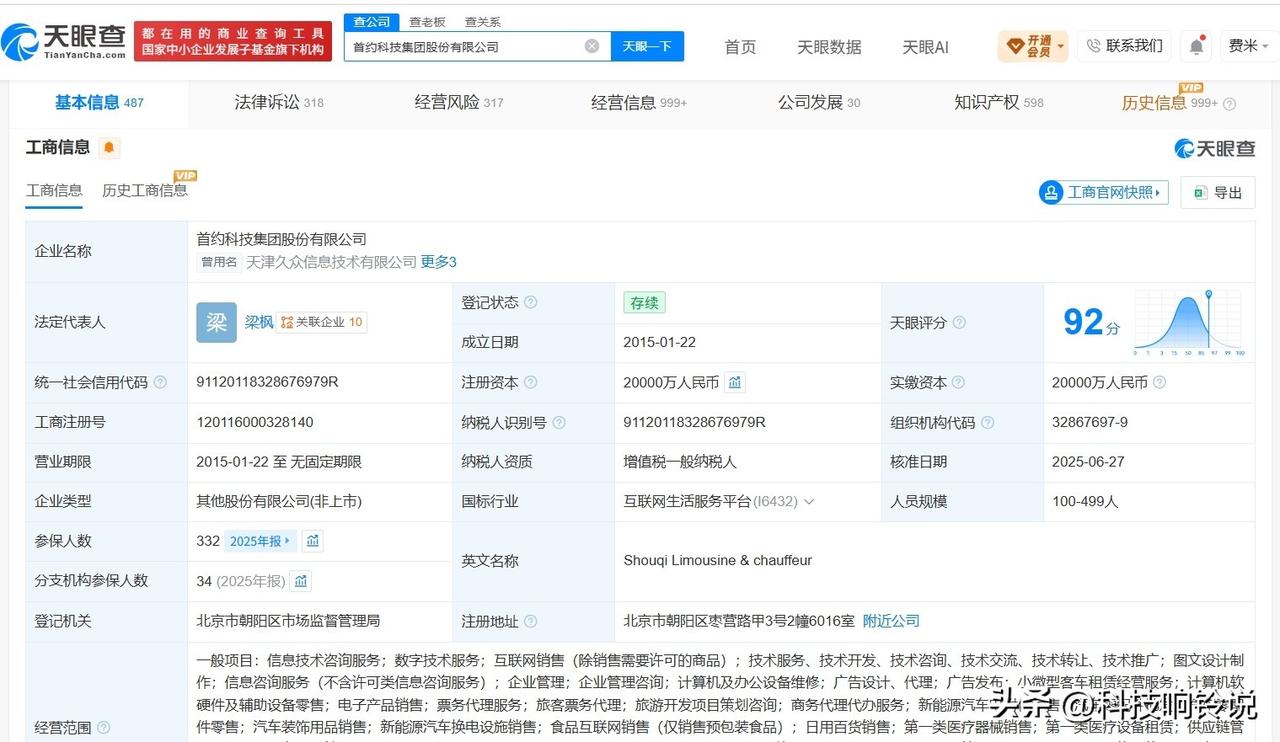
Task: Click the 人员规模 value 100-499人
Action: coord(1086,502)
